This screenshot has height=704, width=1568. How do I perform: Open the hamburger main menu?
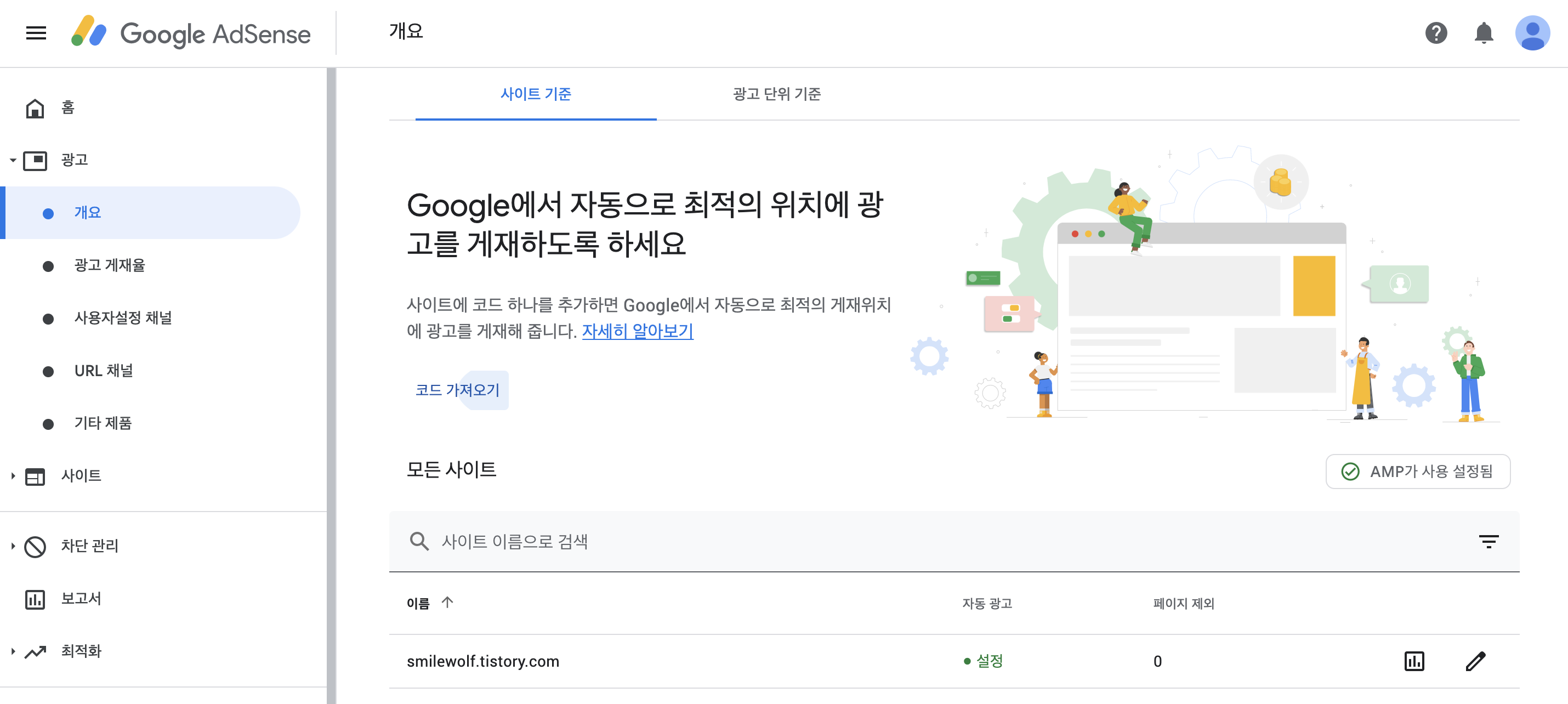tap(36, 33)
